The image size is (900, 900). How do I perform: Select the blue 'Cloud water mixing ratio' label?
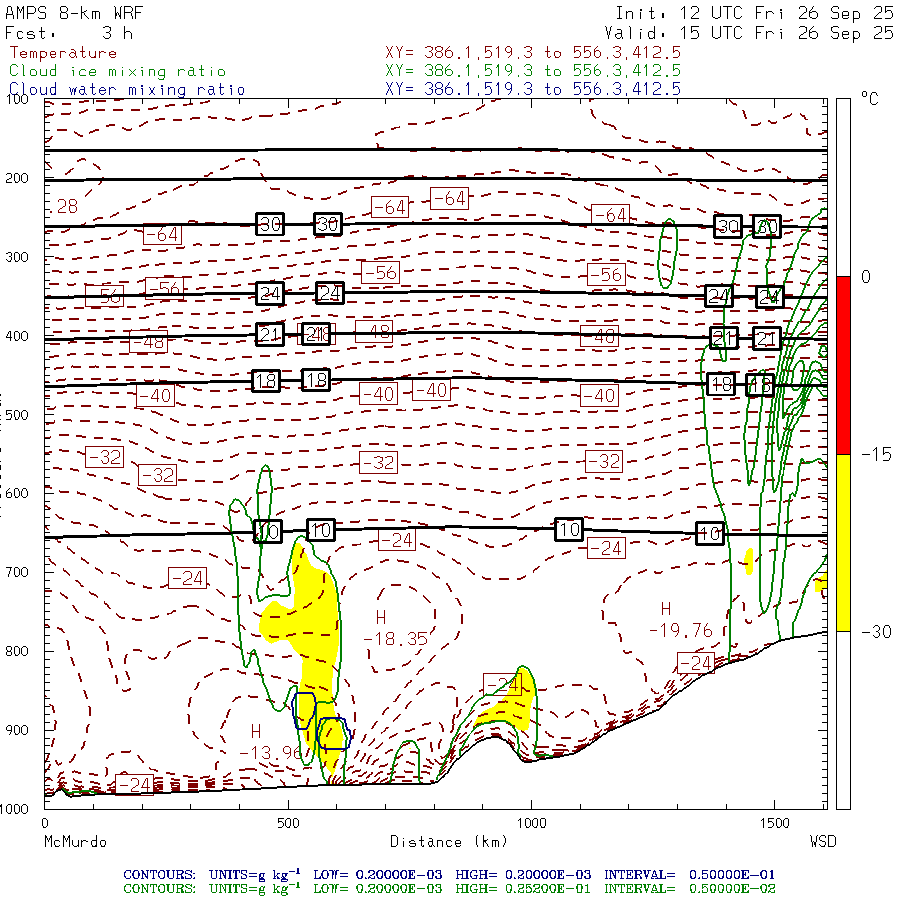(127, 90)
